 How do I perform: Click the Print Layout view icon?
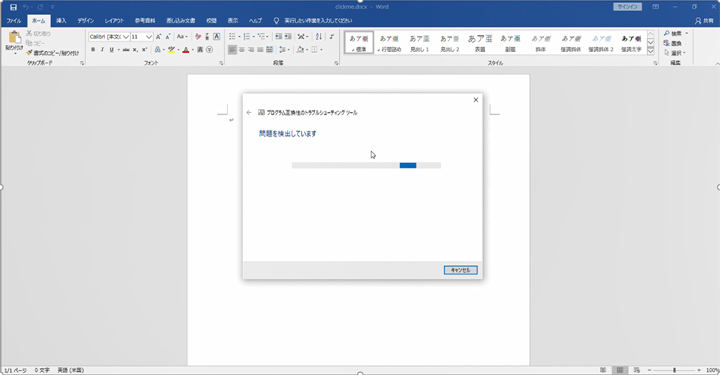pyautogui.click(x=620, y=370)
